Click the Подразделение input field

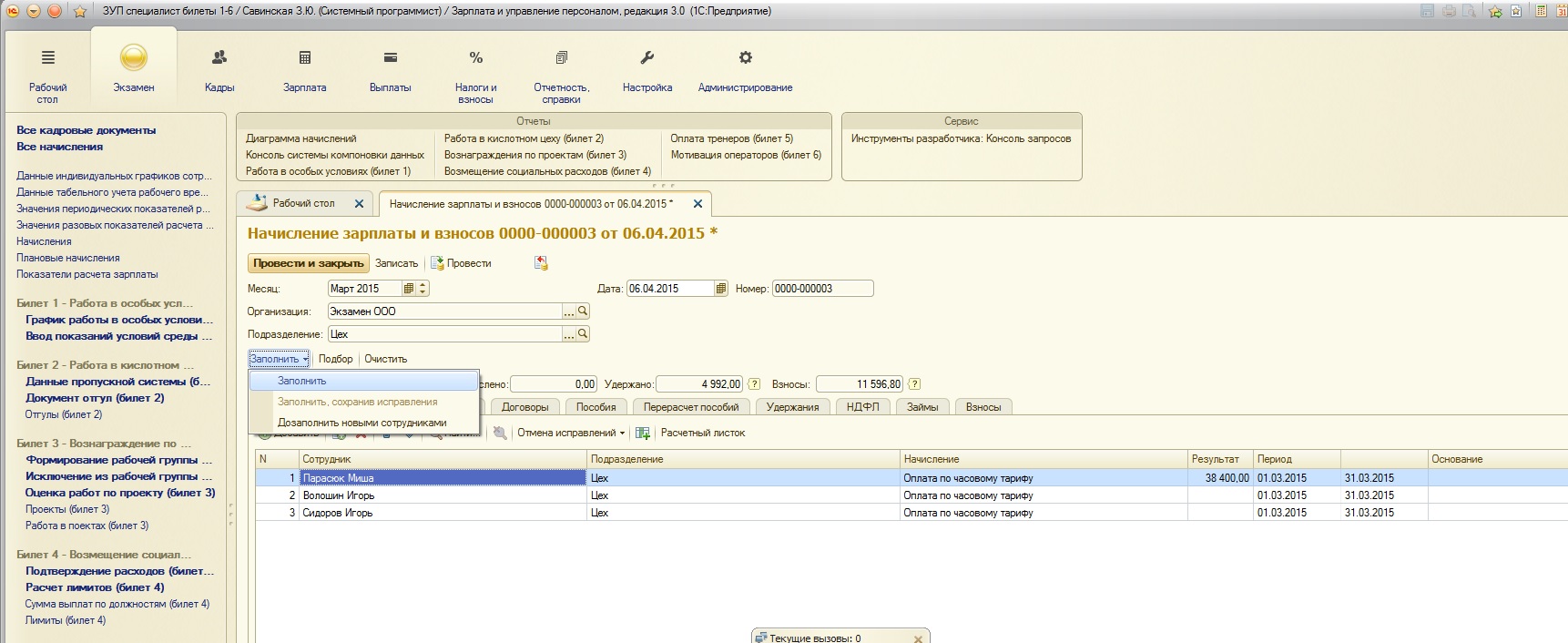[445, 334]
